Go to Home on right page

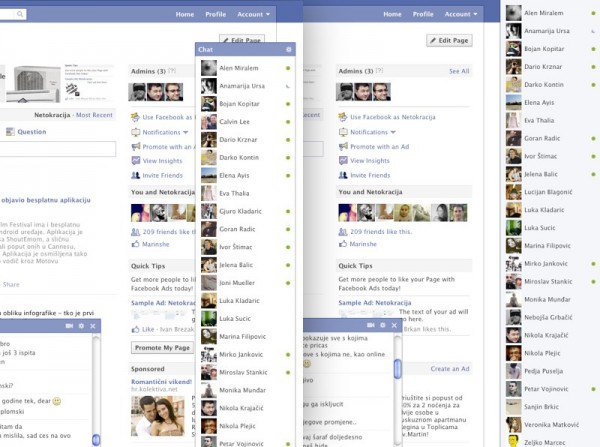(x=392, y=14)
